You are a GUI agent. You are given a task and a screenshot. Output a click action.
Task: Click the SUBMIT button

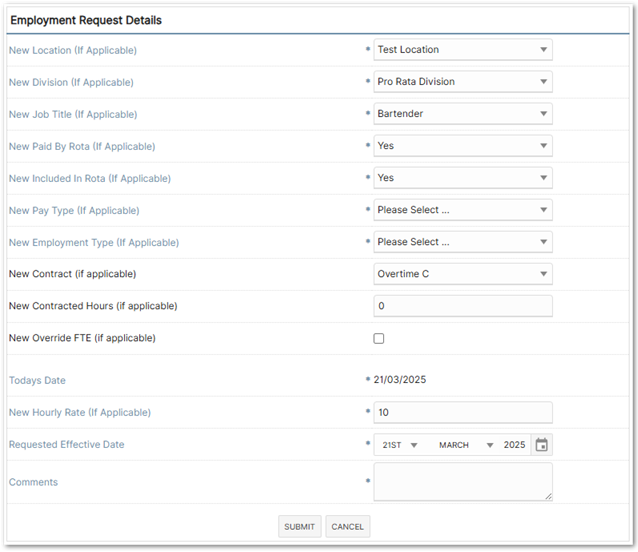coord(299,527)
